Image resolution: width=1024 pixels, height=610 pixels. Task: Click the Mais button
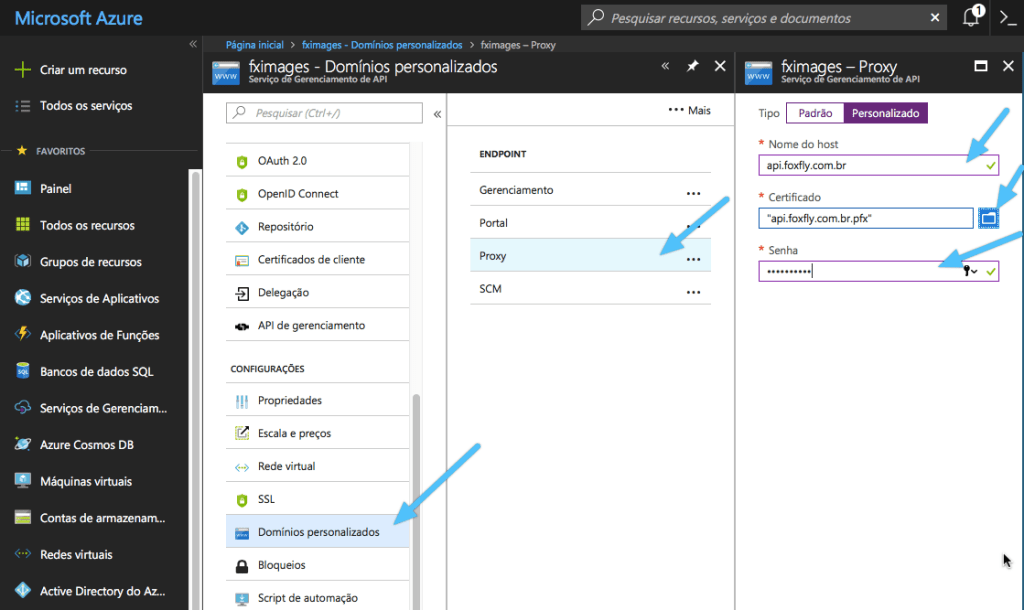689,110
